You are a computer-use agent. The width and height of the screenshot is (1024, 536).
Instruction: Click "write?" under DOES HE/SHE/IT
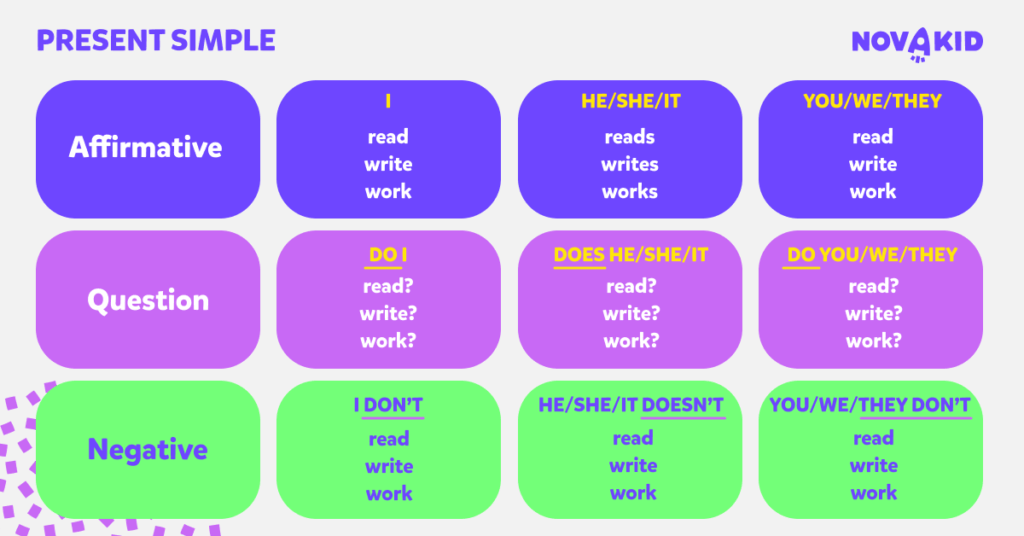pyautogui.click(x=630, y=313)
